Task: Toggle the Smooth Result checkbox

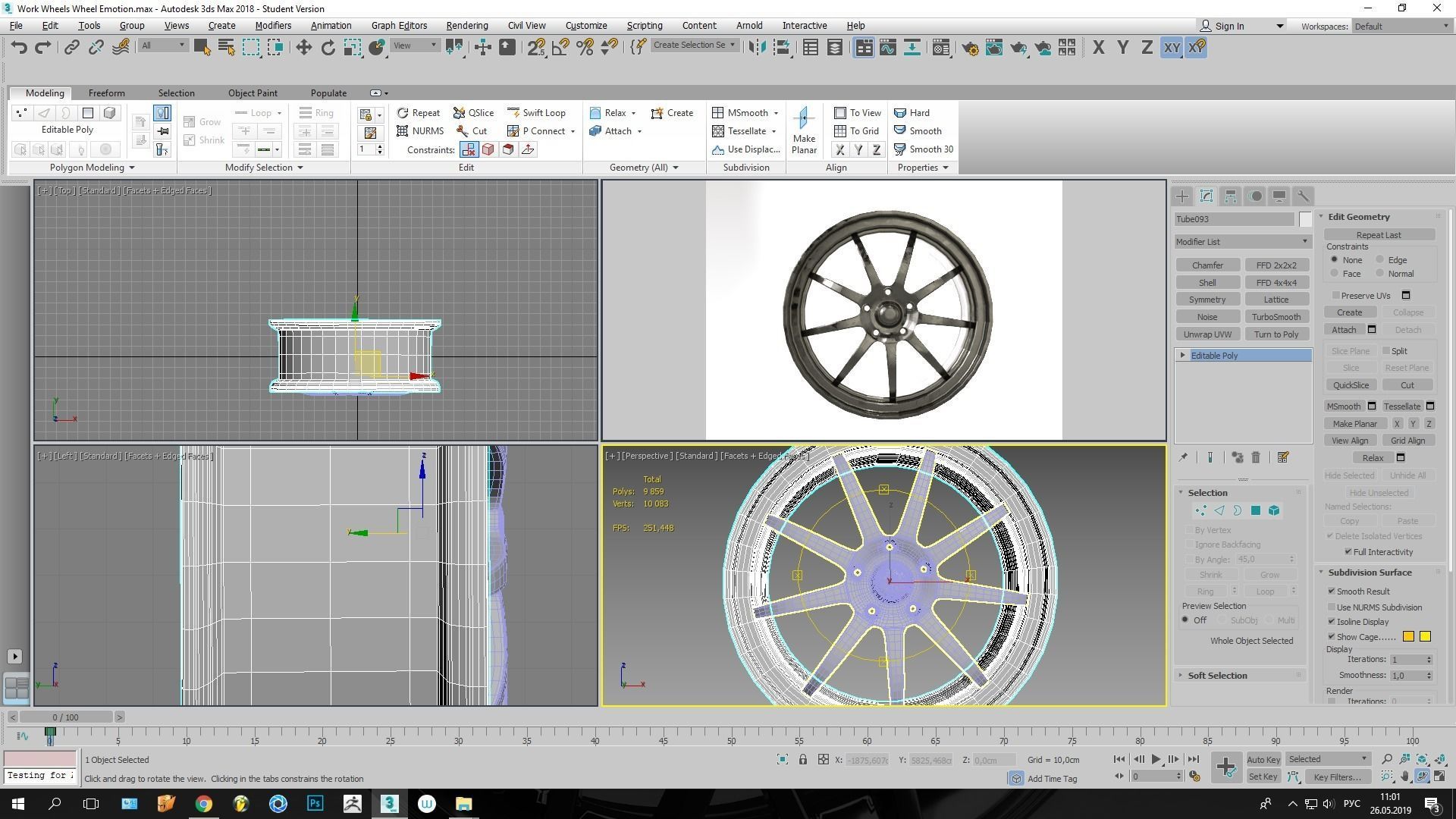Action: 1332,591
